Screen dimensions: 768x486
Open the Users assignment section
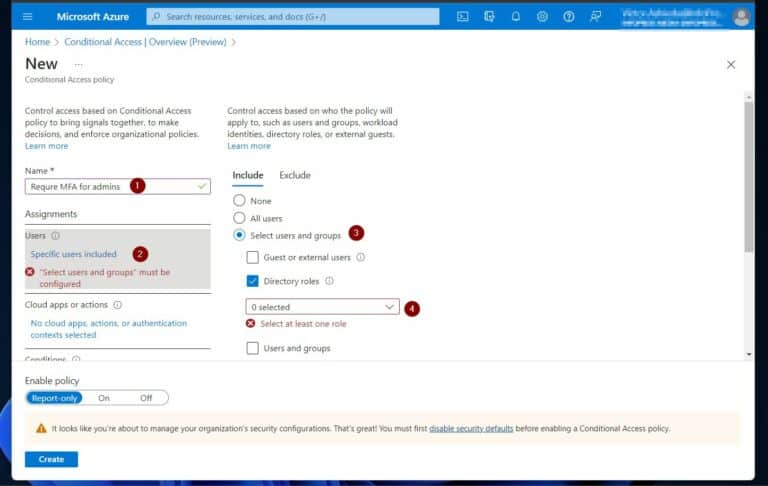[118, 259]
